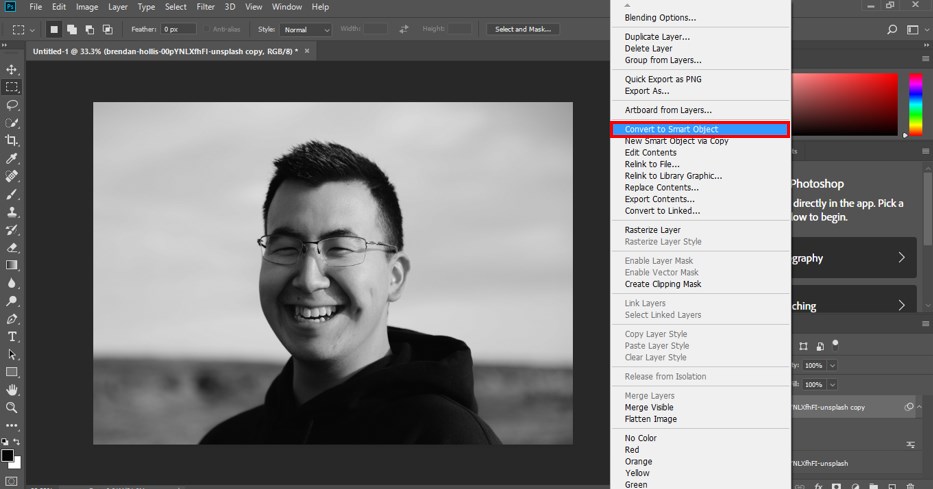Select the Rectangular Marquee tool
Image resolution: width=933 pixels, height=489 pixels.
click(x=11, y=87)
